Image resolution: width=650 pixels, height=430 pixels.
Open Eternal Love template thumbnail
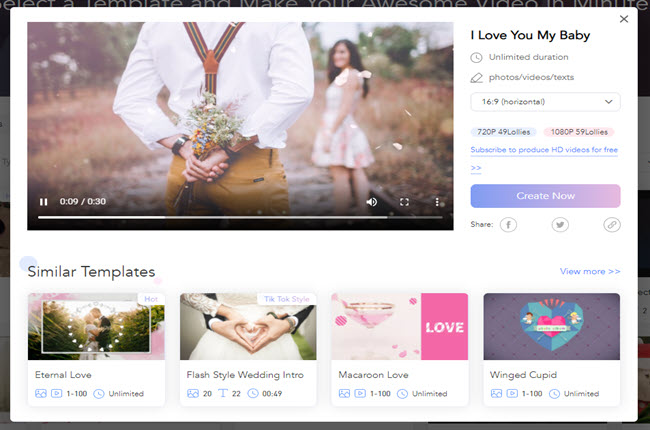(96, 326)
